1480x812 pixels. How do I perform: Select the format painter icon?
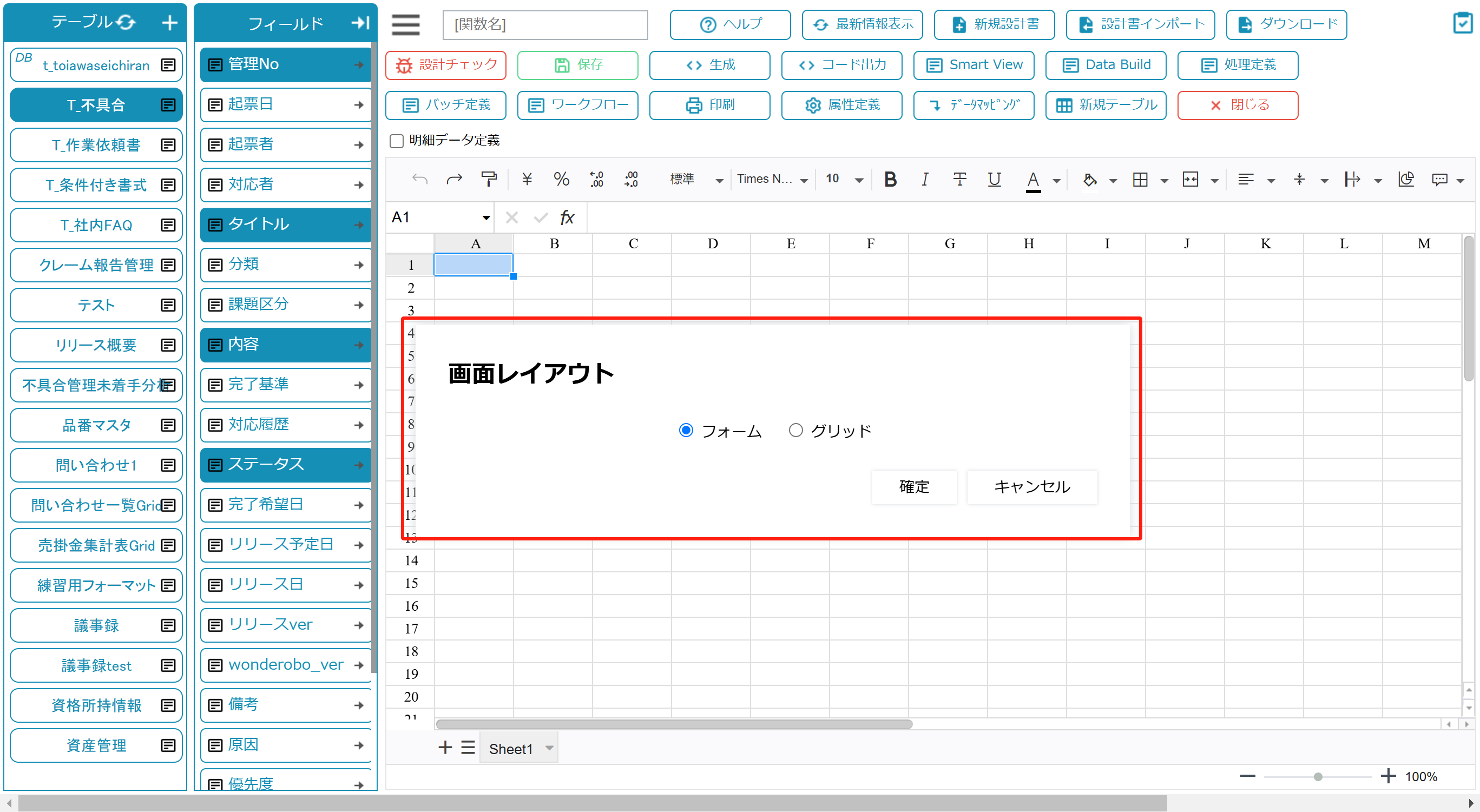point(489,180)
